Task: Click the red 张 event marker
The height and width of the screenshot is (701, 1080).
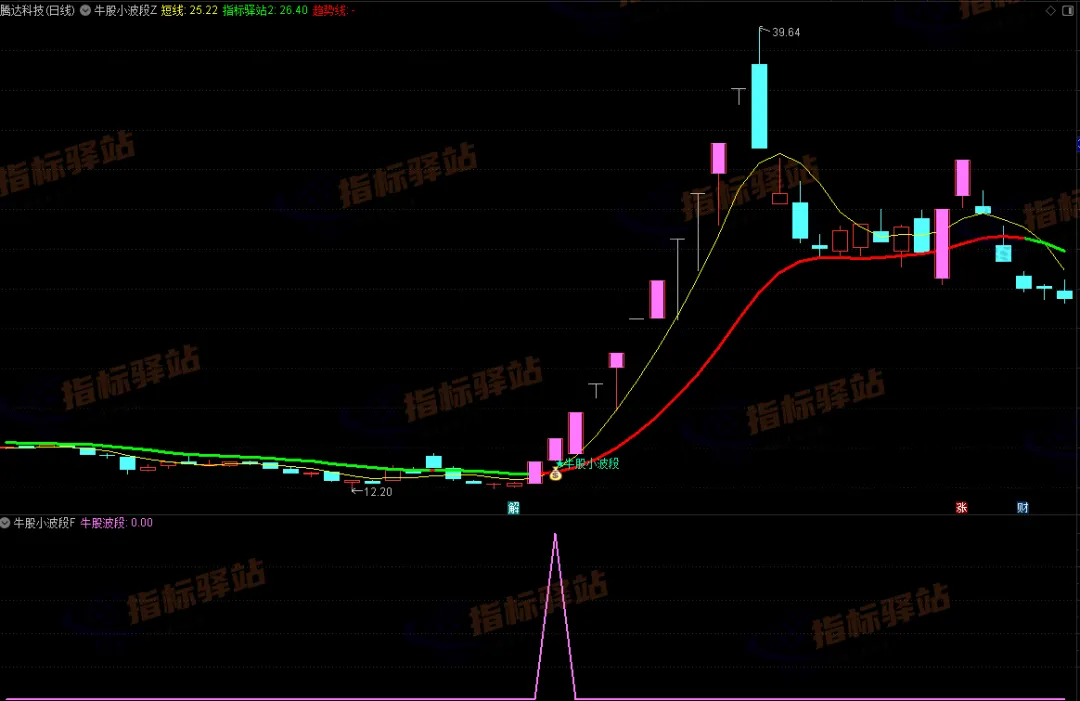Action: coord(962,508)
